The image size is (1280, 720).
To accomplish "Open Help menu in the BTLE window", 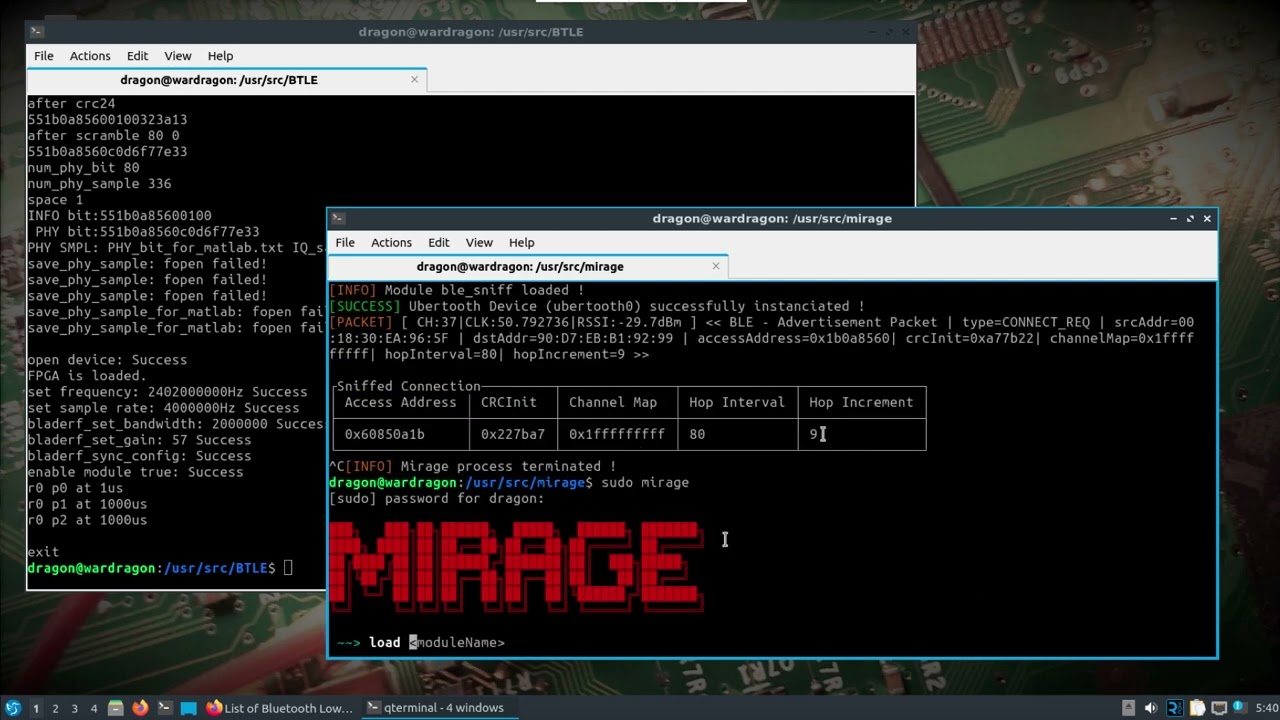I will coord(220,56).
